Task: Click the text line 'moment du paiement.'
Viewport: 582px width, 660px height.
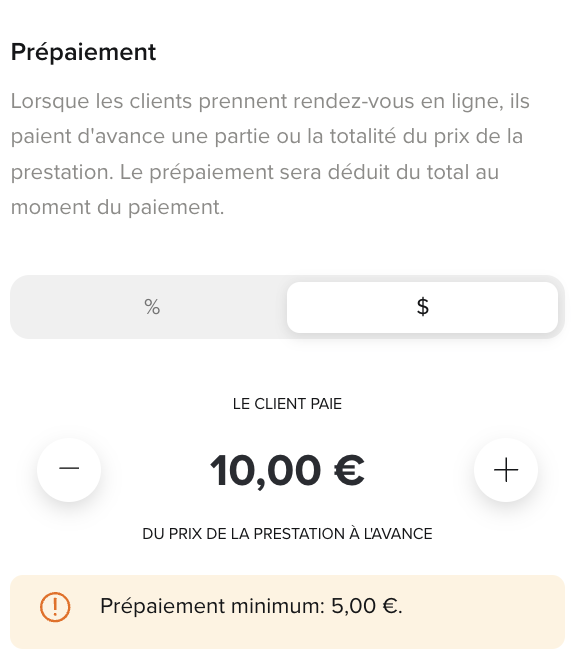Action: tap(117, 208)
